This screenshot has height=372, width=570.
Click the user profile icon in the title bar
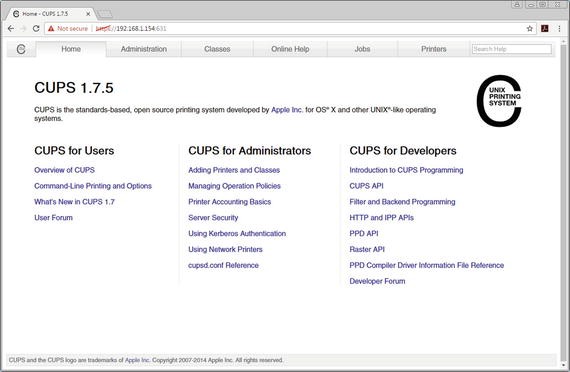tap(517, 4)
